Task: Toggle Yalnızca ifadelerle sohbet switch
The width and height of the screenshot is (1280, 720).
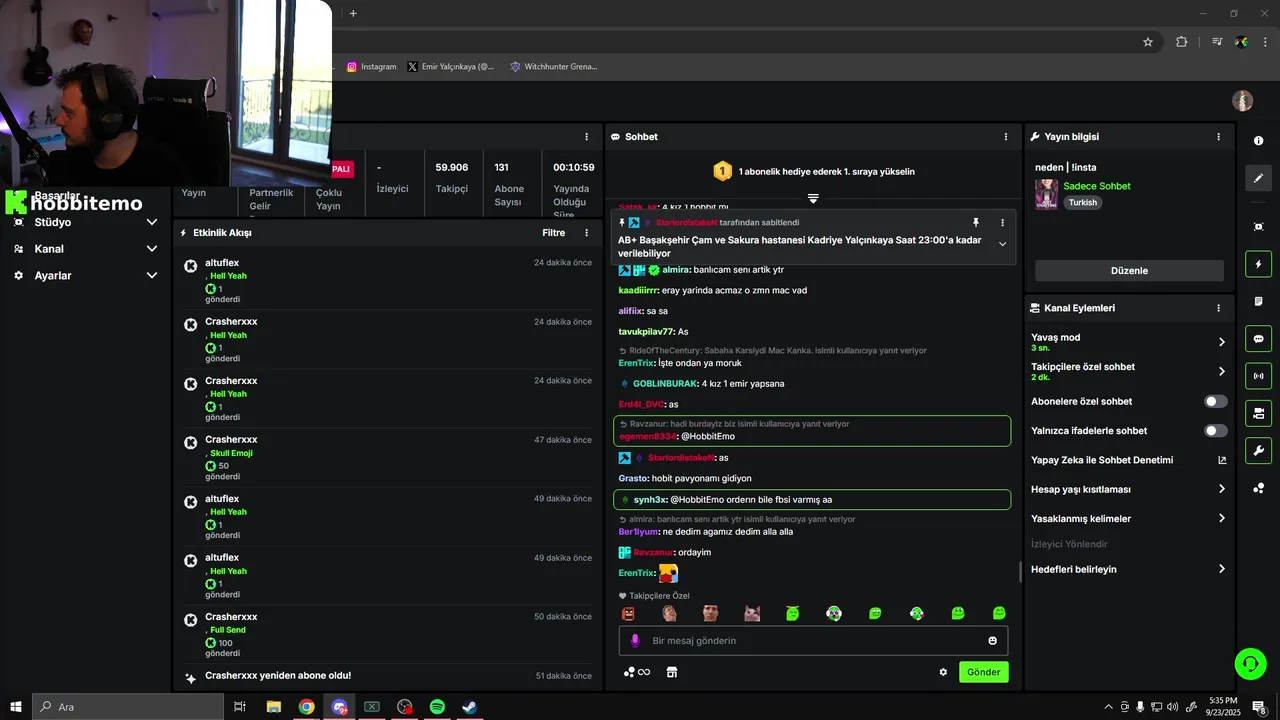Action: [x=1216, y=431]
